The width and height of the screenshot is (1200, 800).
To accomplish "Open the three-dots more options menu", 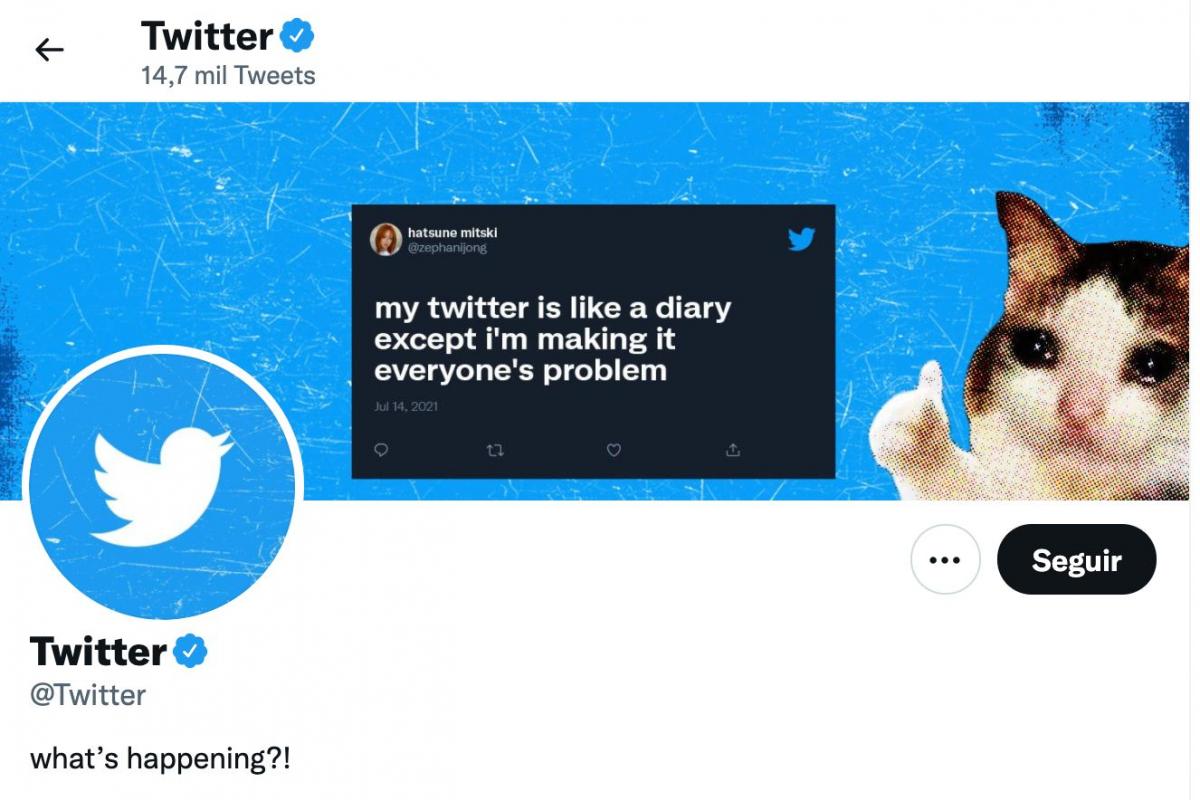I will [x=945, y=560].
